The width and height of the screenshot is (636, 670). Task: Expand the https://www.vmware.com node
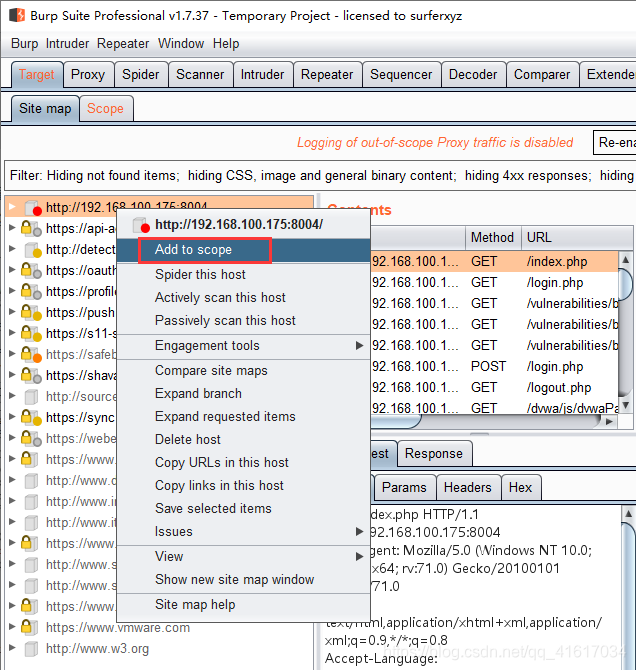12,626
